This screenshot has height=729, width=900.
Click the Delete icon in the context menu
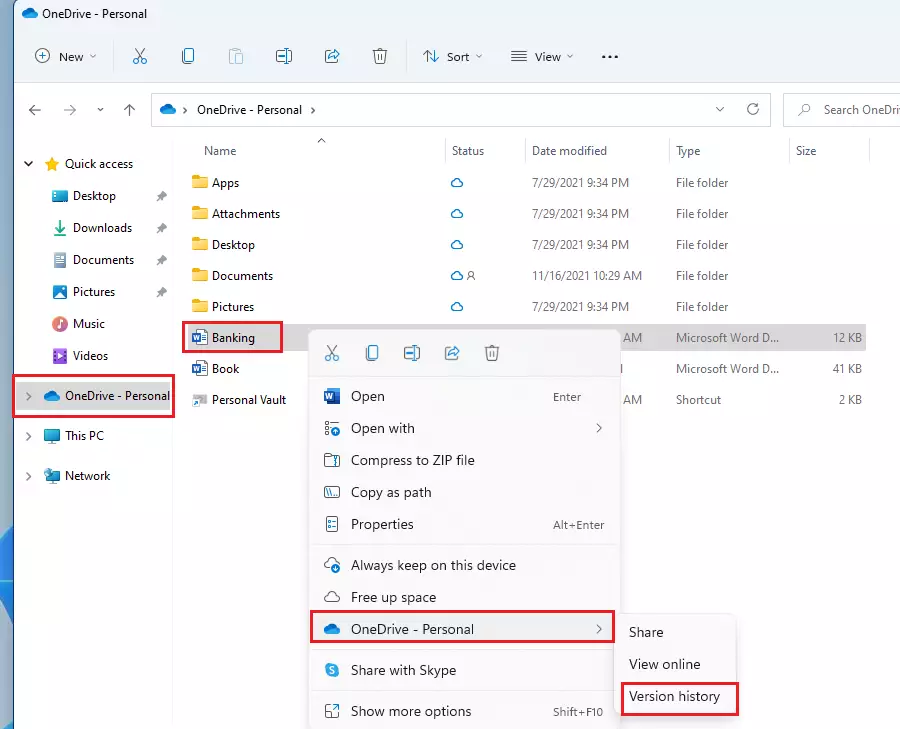click(492, 353)
